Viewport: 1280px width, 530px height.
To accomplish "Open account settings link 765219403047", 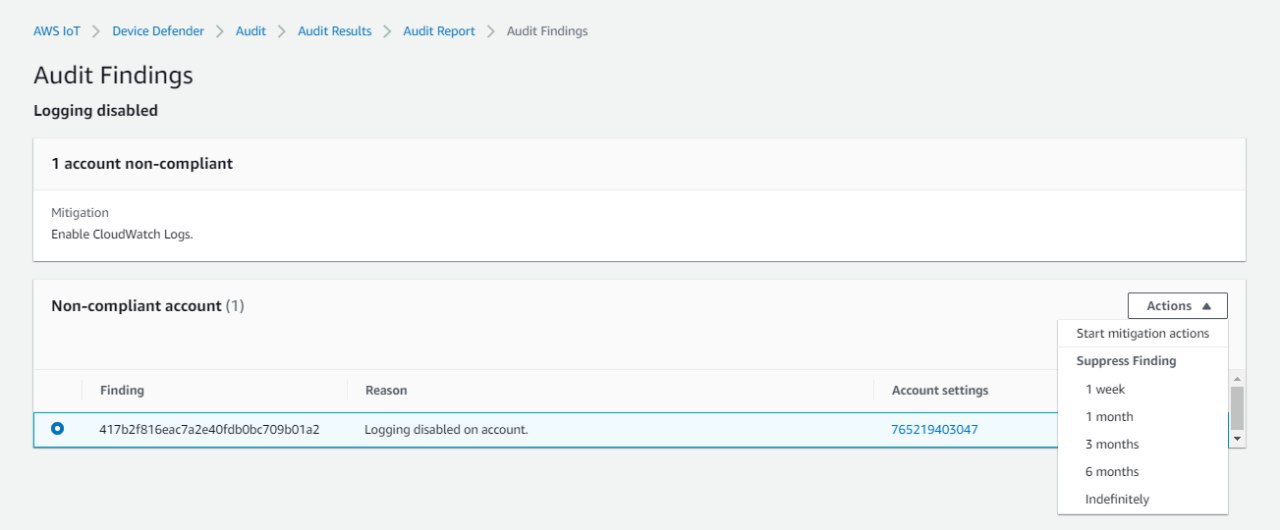I will pos(934,429).
